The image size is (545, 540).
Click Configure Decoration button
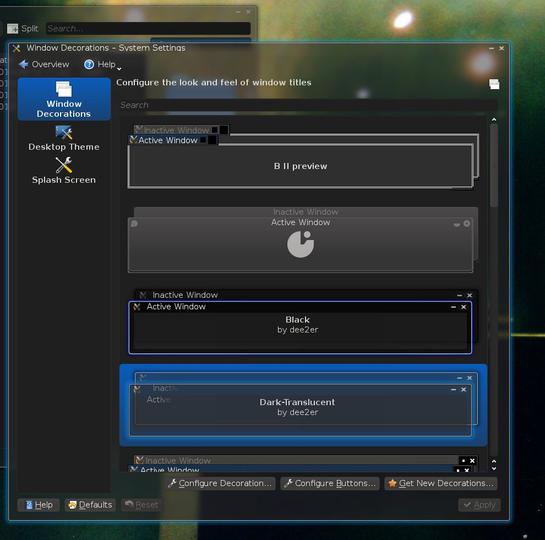tap(221, 483)
